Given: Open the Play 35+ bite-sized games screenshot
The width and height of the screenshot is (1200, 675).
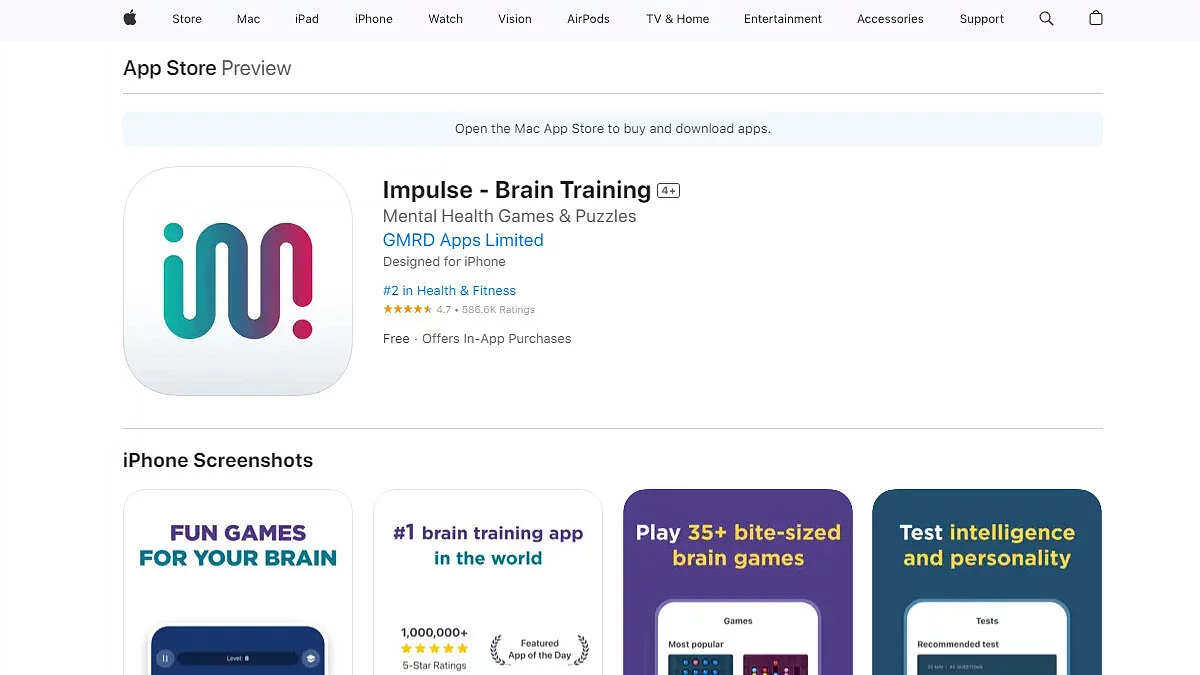Looking at the screenshot, I should pos(738,582).
